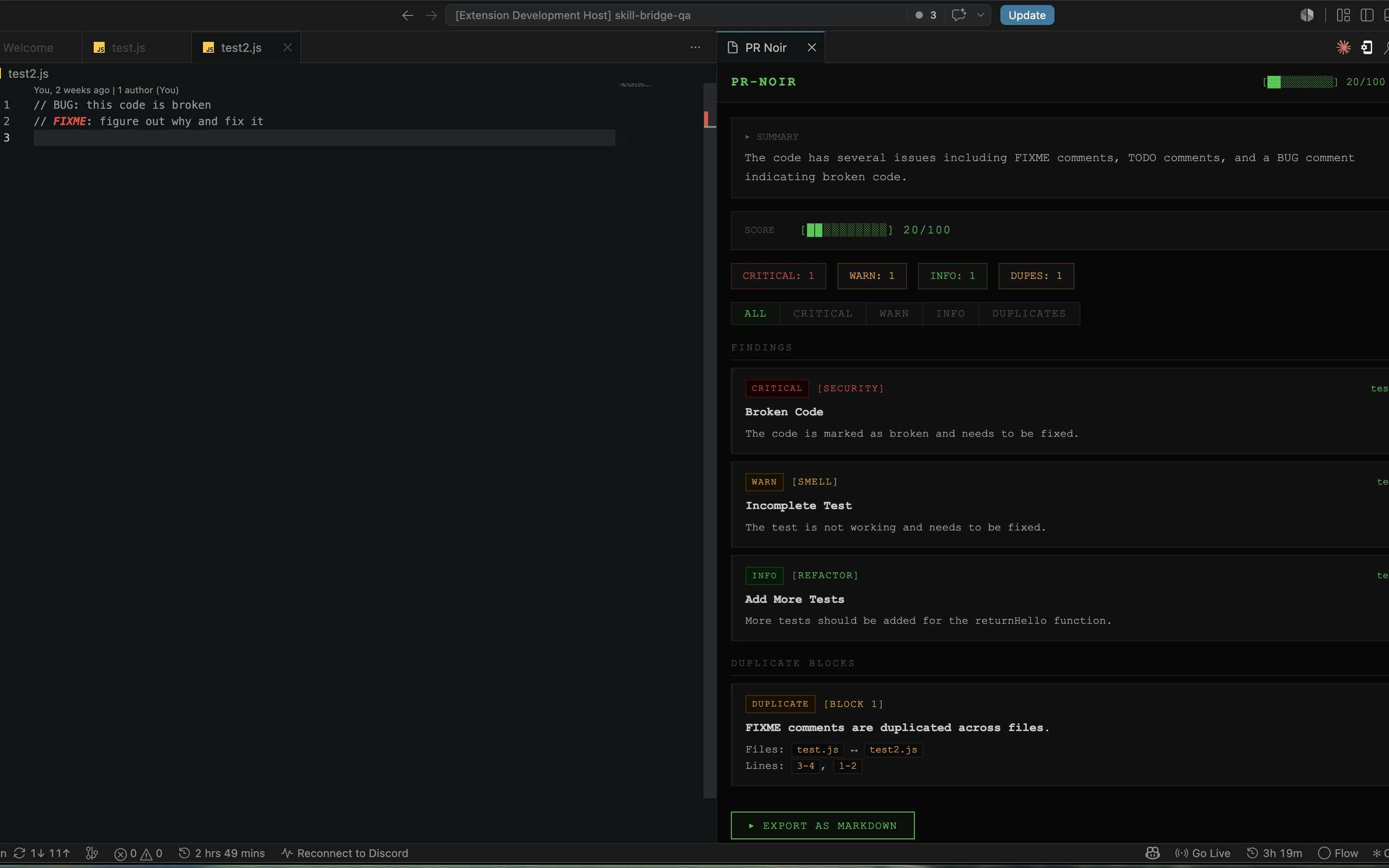Filter findings by INFO

tap(950, 313)
